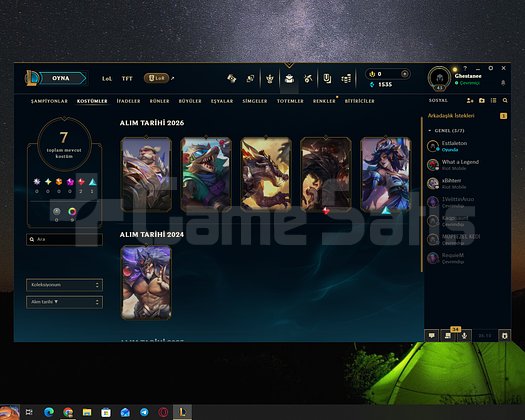Open the trophy/career icon in top navigation
The width and height of the screenshot is (525, 420).
click(x=270, y=79)
